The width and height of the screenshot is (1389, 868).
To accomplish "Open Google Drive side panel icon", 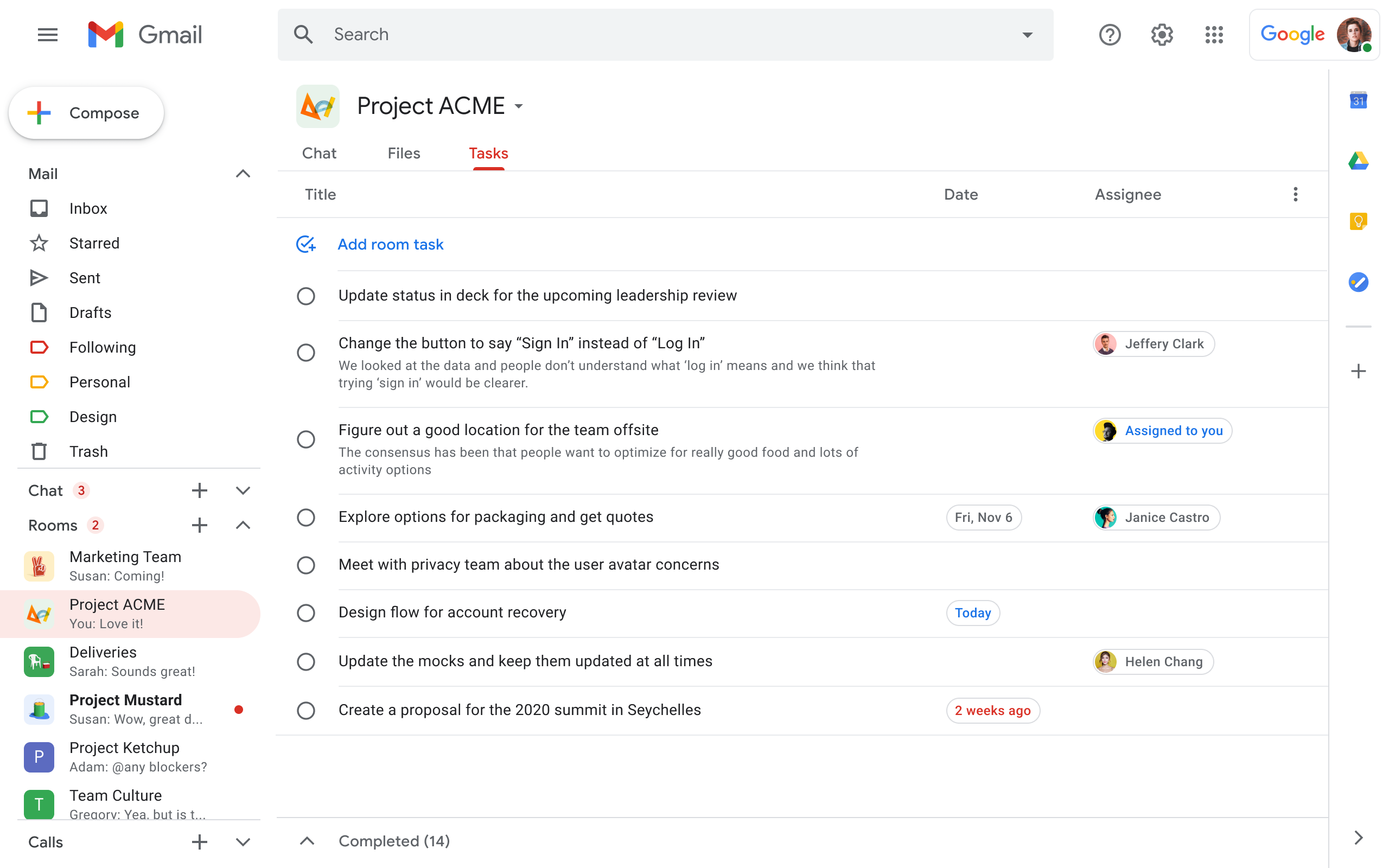I will pos(1358,161).
